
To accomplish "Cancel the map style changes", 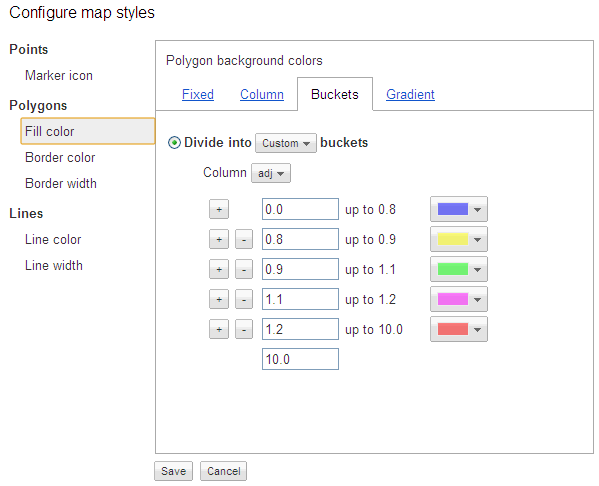I will [223, 471].
